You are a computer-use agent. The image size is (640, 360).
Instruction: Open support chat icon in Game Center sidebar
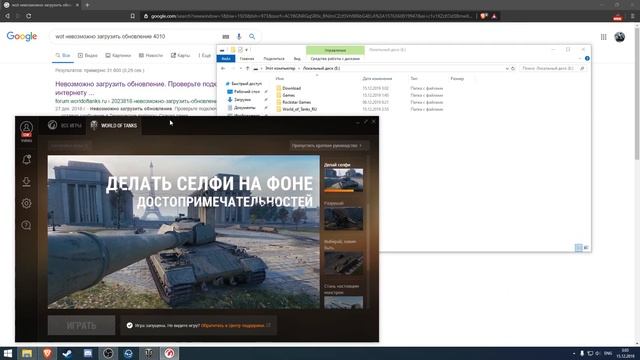(x=26, y=225)
